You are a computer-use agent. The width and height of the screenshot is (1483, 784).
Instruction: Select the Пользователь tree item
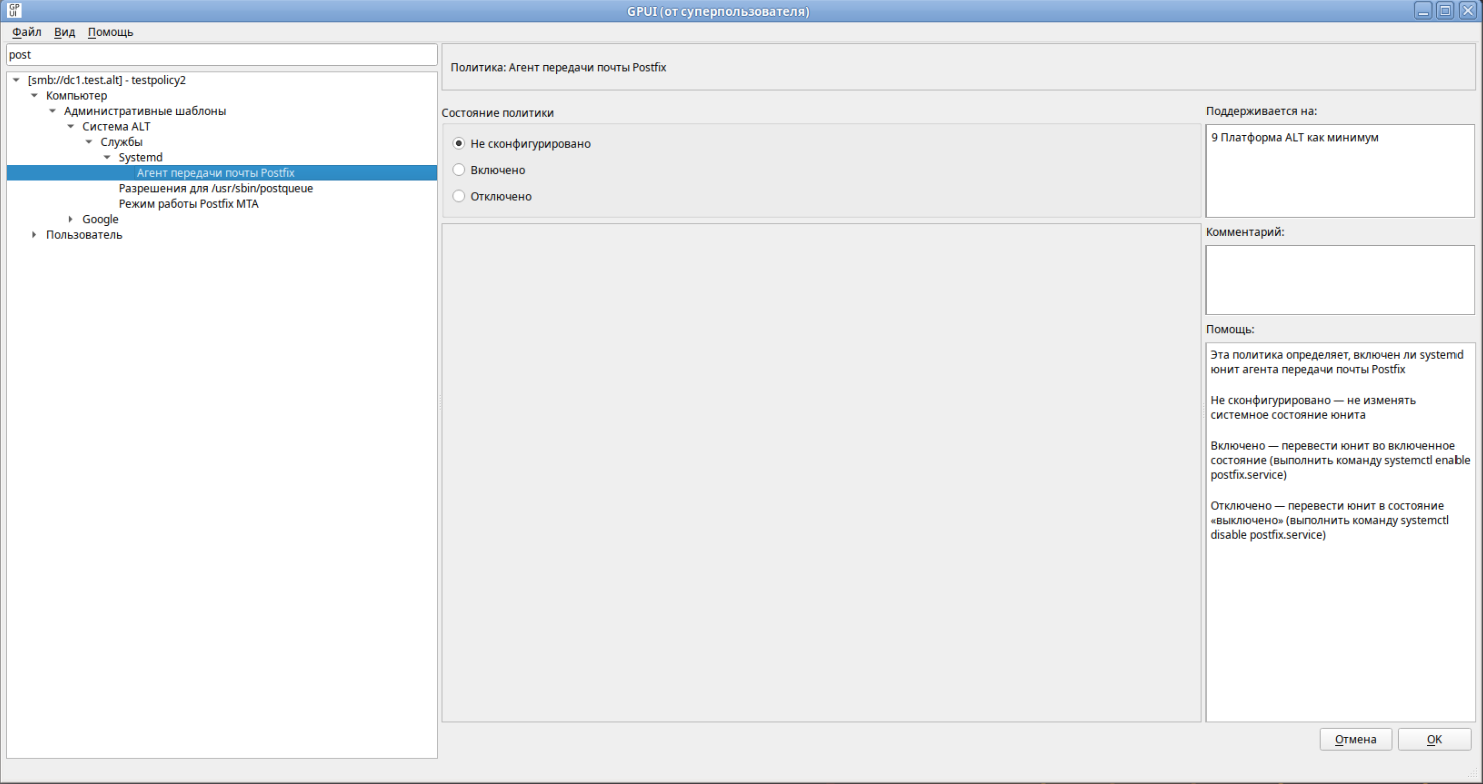[x=84, y=235]
